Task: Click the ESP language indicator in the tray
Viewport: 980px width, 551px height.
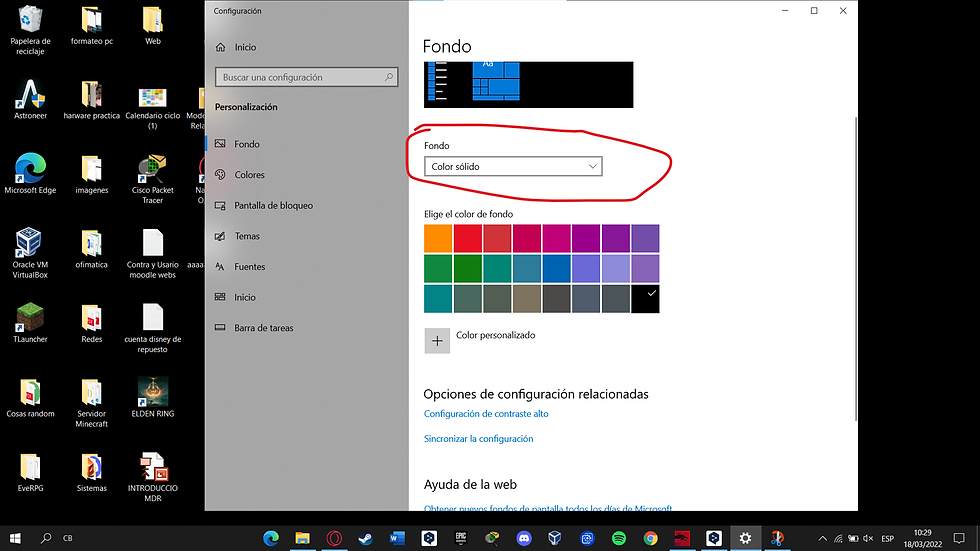Action: pos(888,539)
